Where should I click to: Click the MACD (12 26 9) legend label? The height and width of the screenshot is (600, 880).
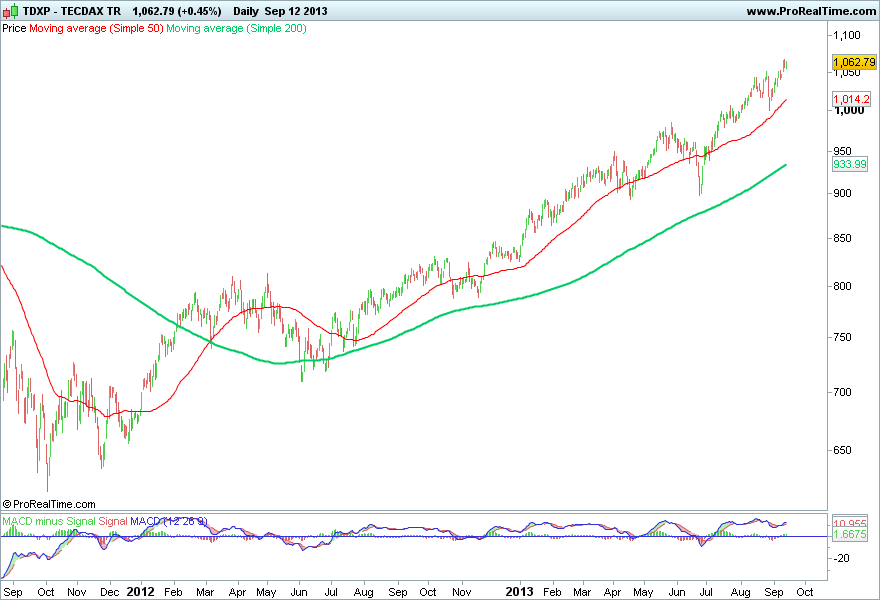pos(169,521)
